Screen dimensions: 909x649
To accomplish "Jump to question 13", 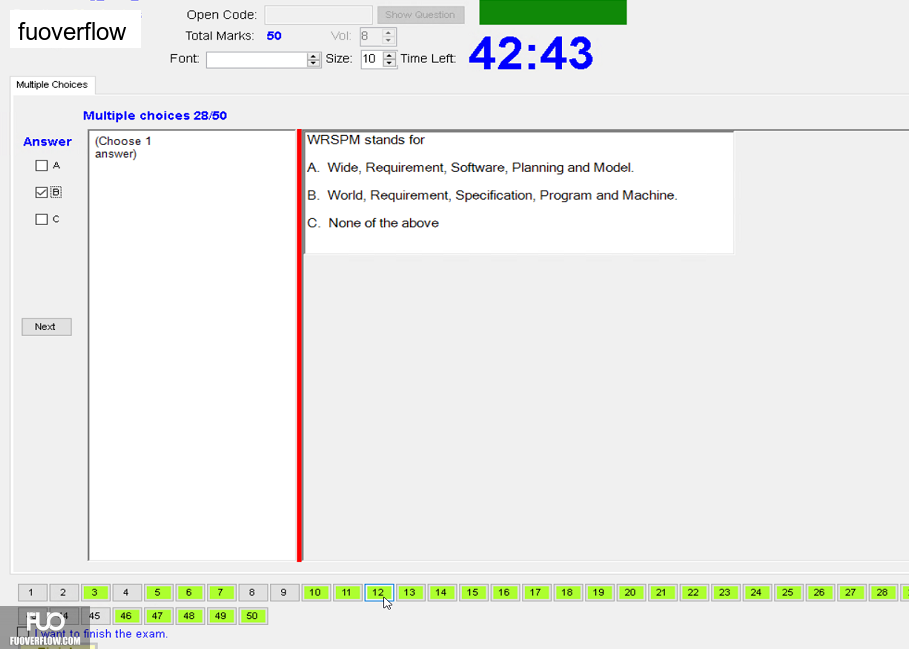I will [x=410, y=592].
